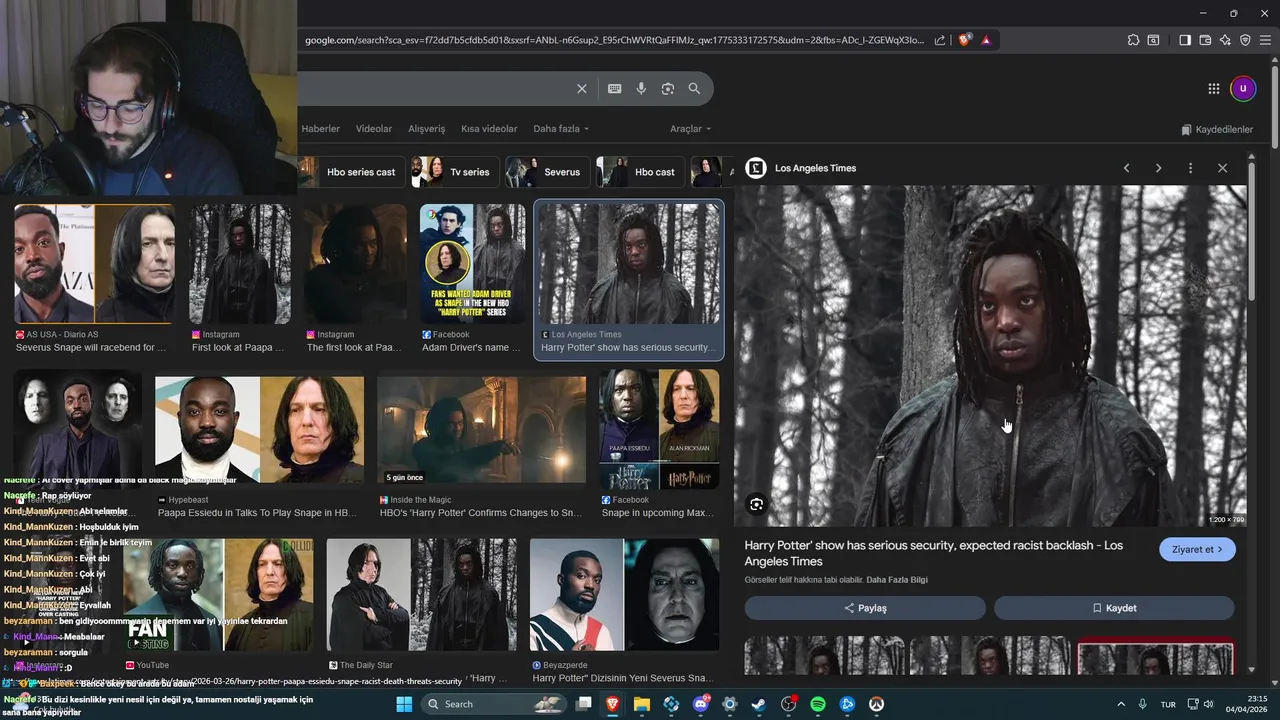Open the Brave main hamburger menu
Image resolution: width=1280 pixels, height=720 pixels.
(1265, 40)
